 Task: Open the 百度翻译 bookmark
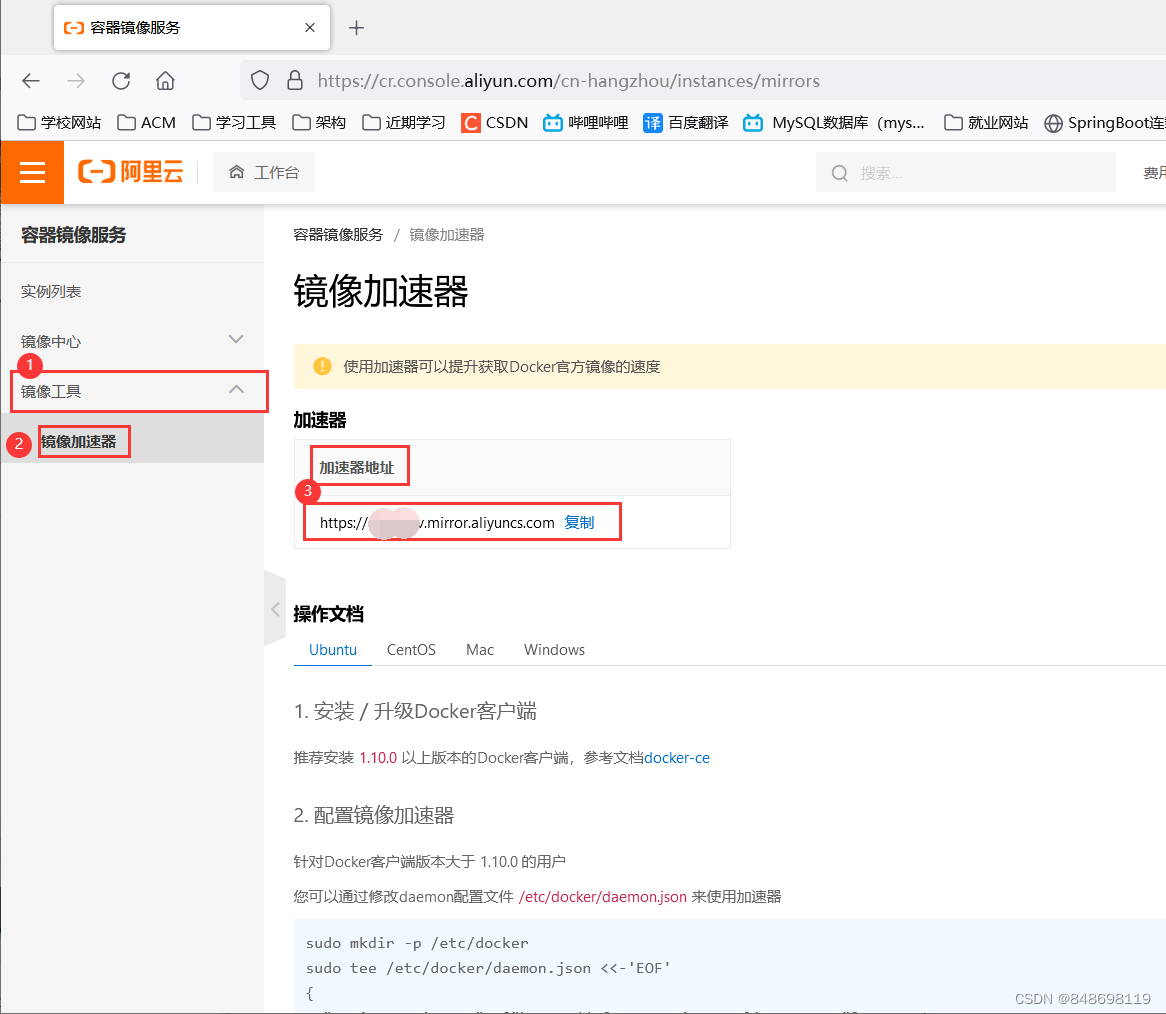(x=685, y=122)
